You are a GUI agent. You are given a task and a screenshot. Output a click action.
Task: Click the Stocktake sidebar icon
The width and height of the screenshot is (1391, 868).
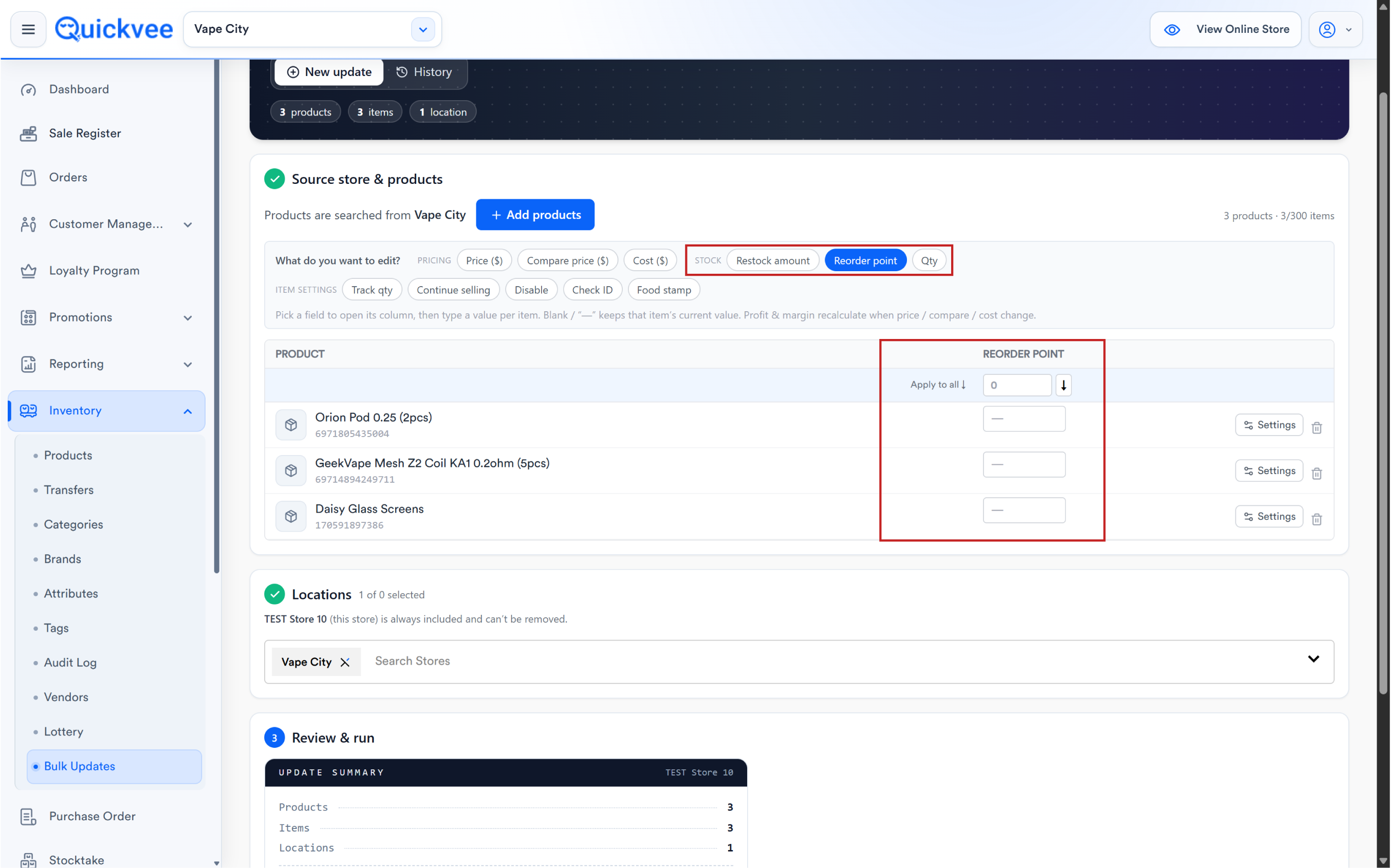click(28, 859)
